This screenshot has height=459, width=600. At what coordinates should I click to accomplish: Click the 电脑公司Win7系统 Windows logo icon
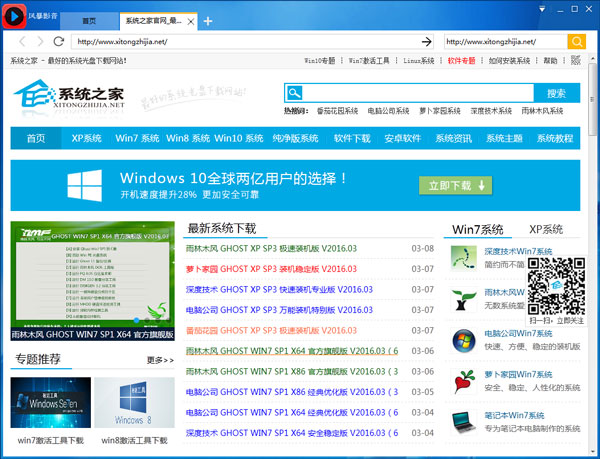464,340
